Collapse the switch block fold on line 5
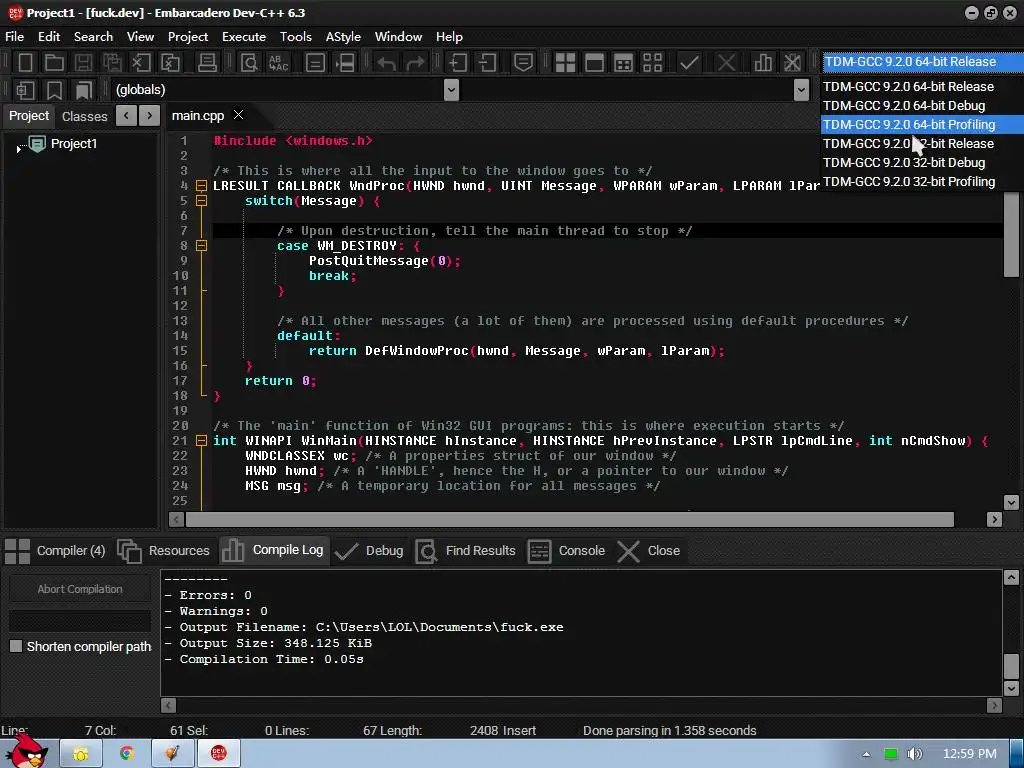This screenshot has width=1024, height=768. pyautogui.click(x=202, y=201)
